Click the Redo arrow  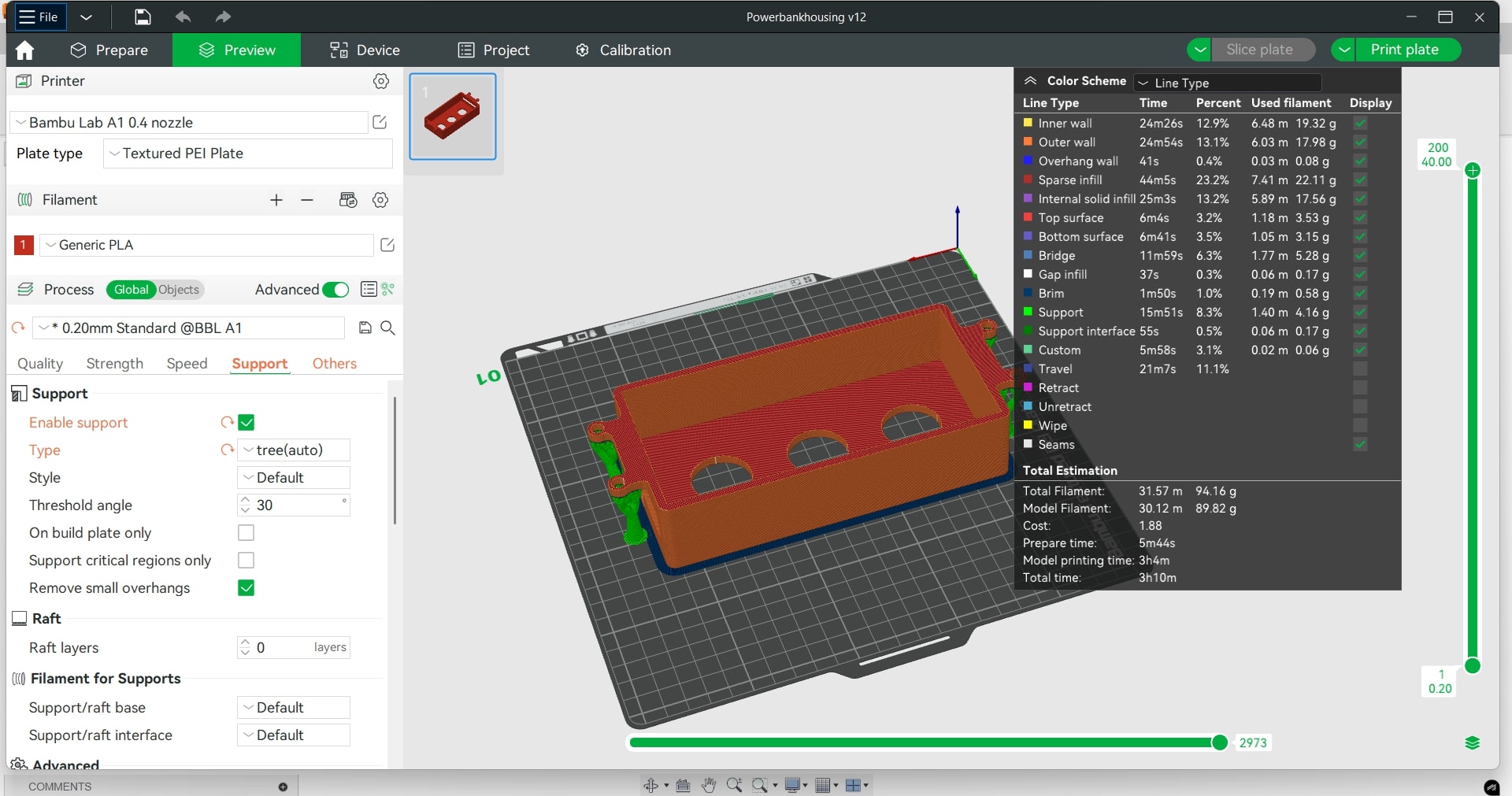click(x=223, y=17)
